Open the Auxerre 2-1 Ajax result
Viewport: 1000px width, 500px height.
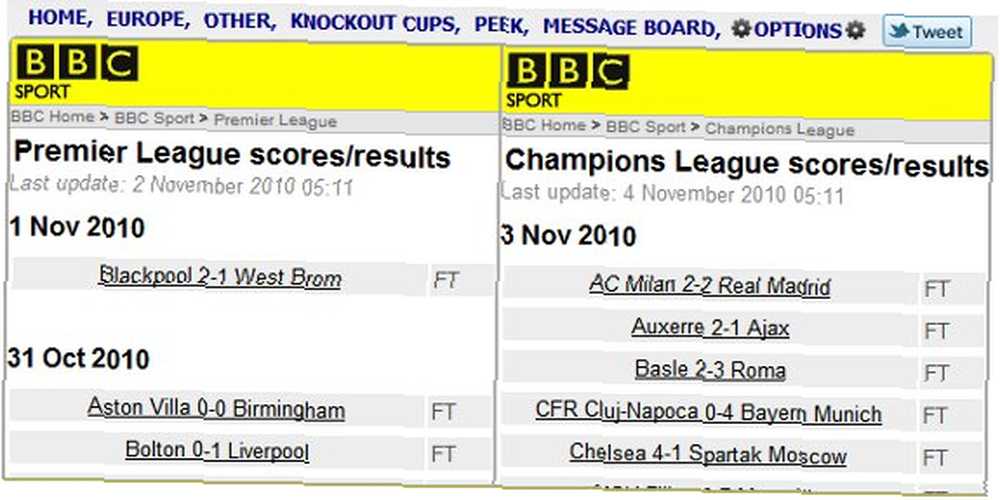(710, 328)
